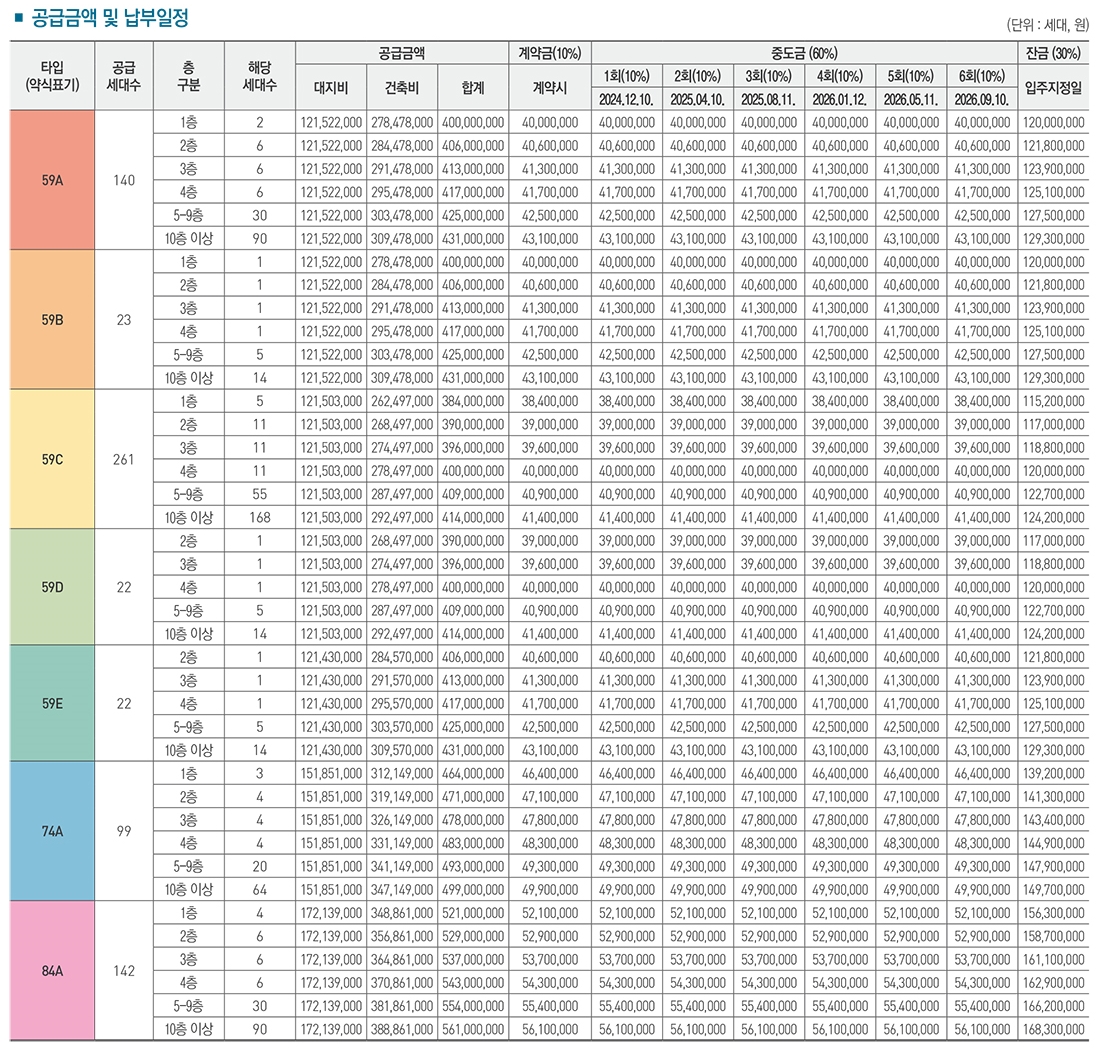Click the title 공급금액 및 납부일정
This screenshot has height=1054, width=1100.
tap(110, 18)
